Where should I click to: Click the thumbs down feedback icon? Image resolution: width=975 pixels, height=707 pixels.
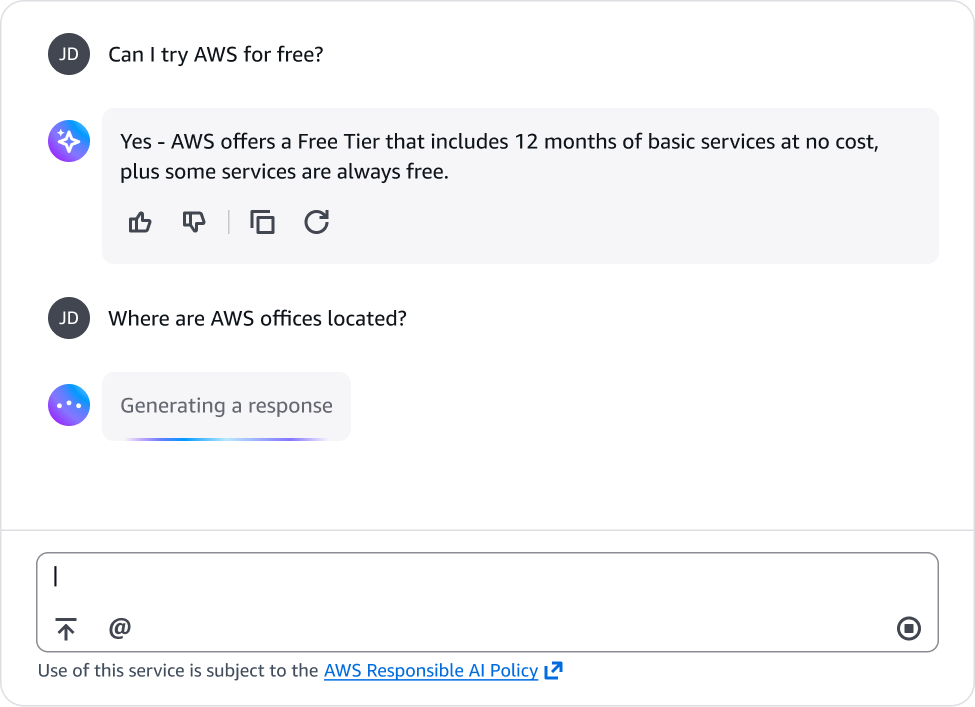tap(193, 222)
